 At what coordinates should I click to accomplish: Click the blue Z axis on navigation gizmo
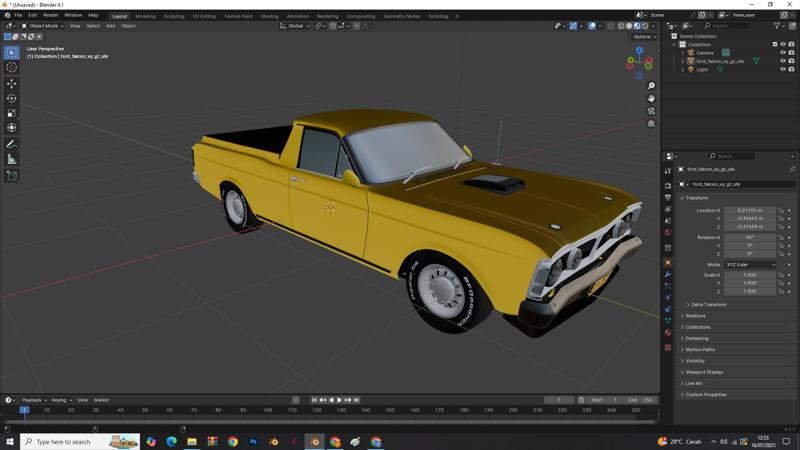[x=639, y=50]
